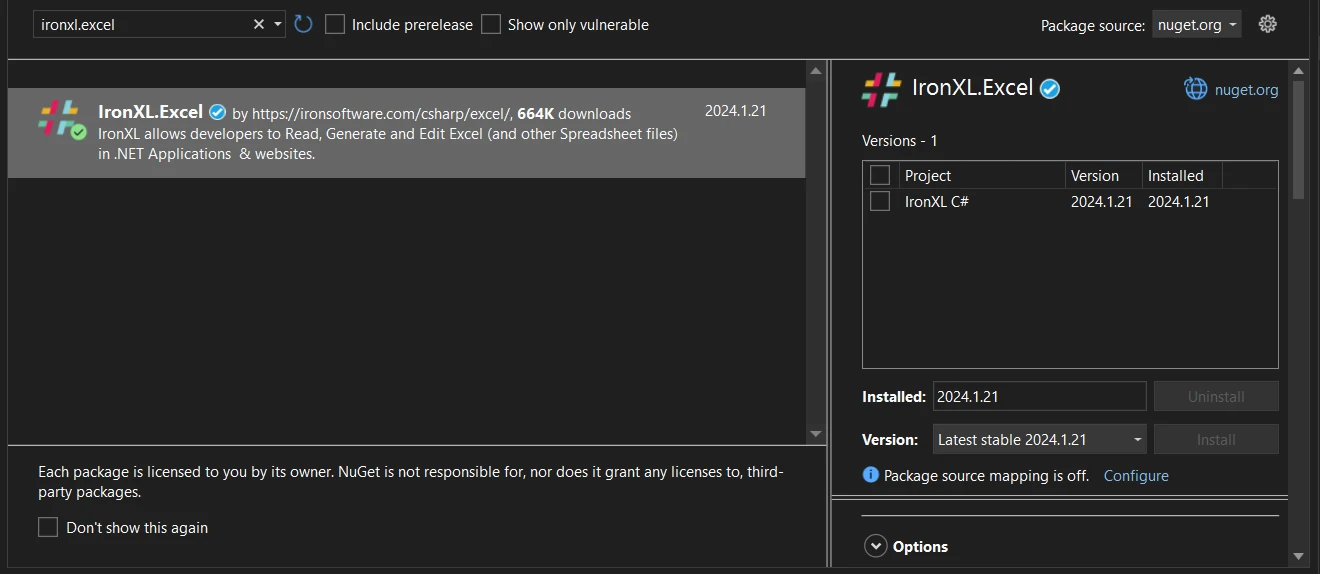Open the search history dropdown arrow
The width and height of the screenshot is (1320, 574).
(278, 24)
